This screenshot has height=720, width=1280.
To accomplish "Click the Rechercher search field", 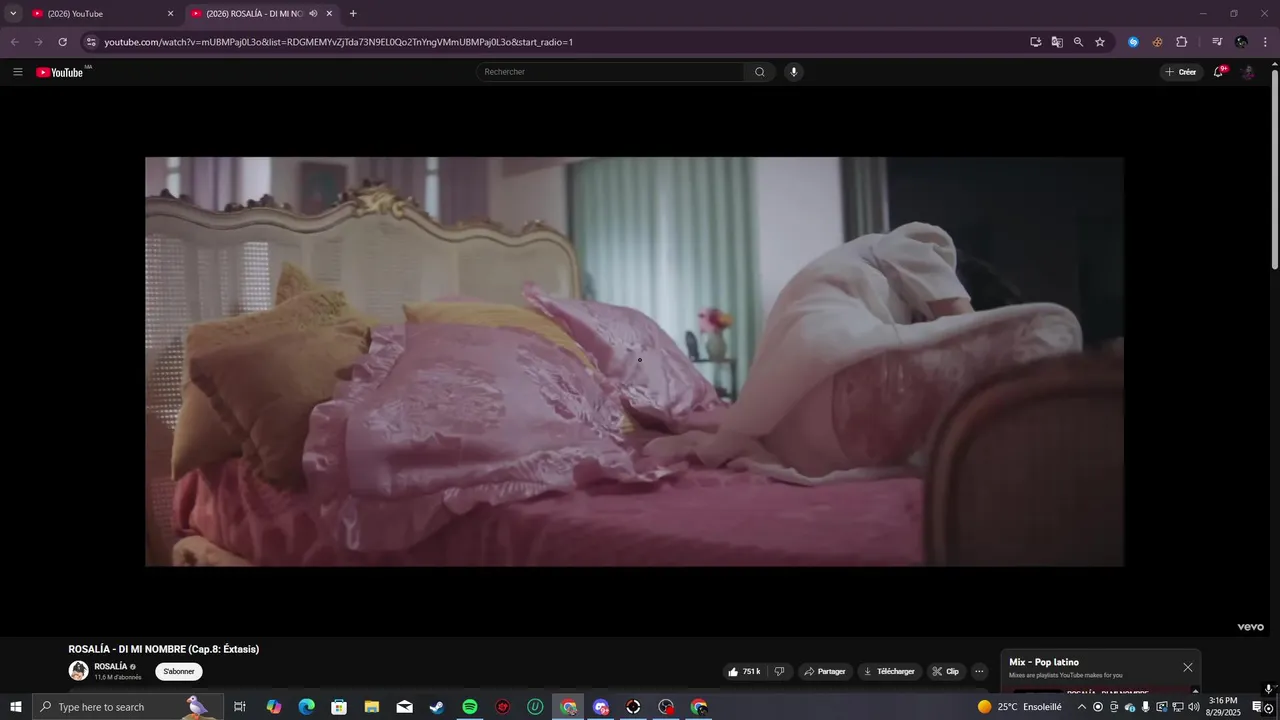I will [x=610, y=72].
